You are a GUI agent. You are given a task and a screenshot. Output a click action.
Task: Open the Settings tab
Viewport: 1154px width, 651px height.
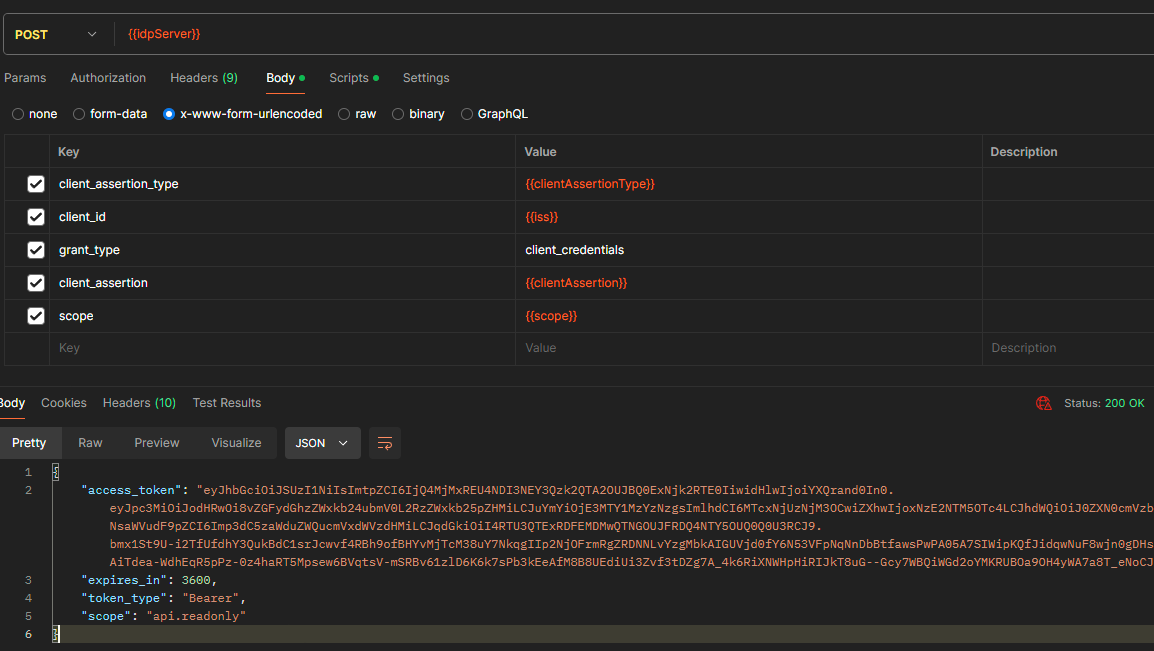[x=426, y=78]
